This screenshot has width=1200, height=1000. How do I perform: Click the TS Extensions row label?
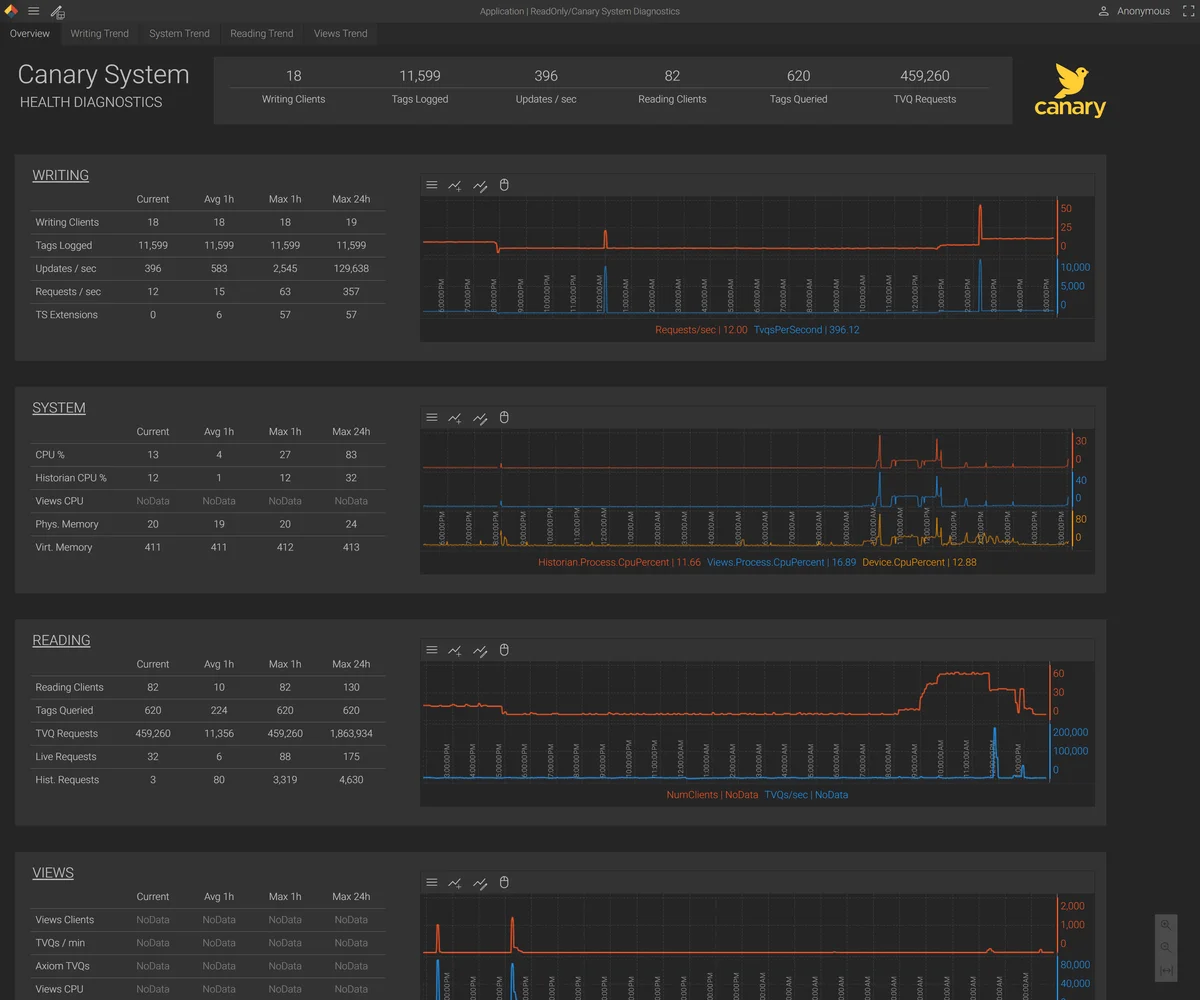tap(66, 315)
